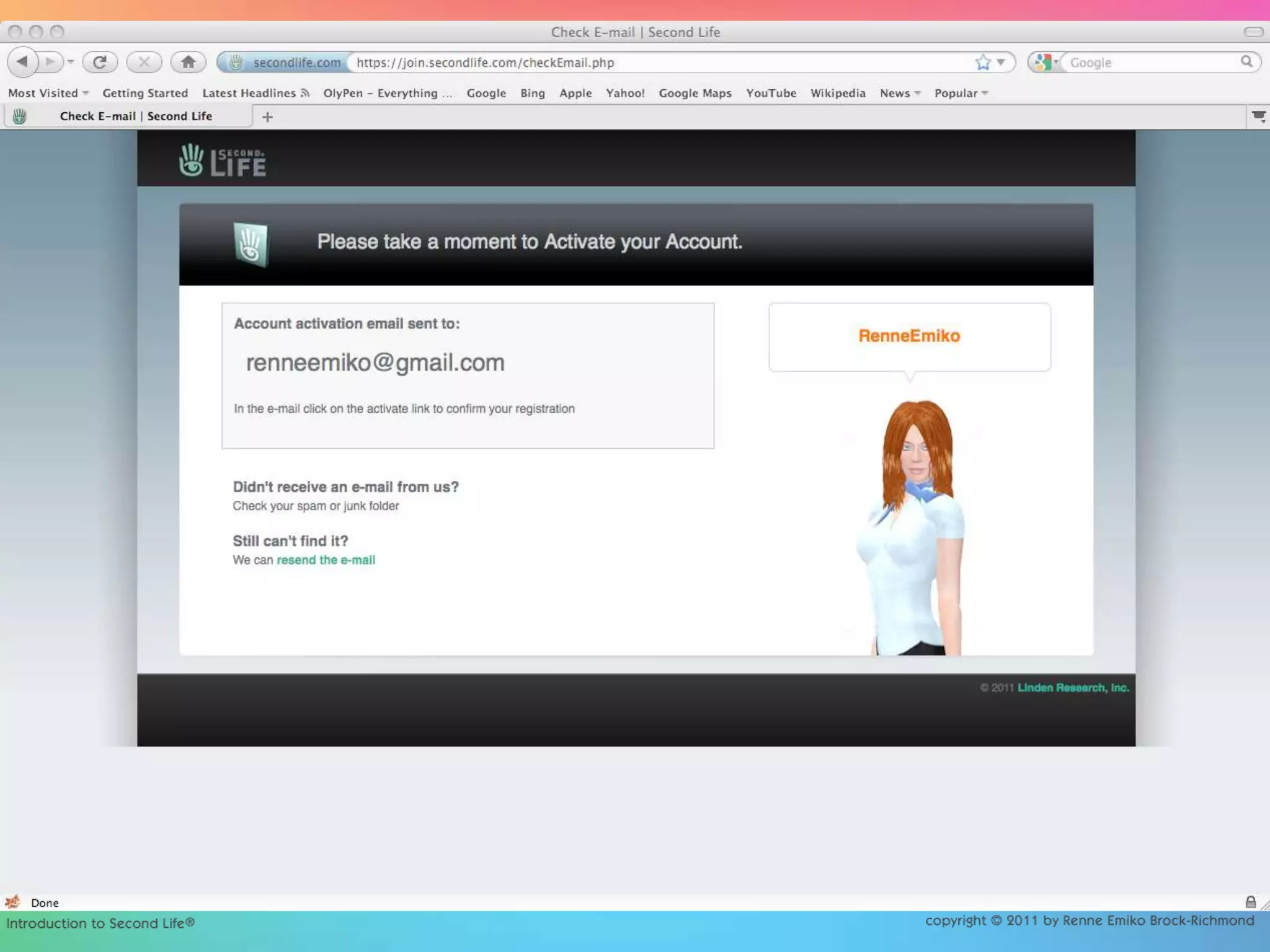Follow the Linden Research, Inc. link

[x=1073, y=688]
